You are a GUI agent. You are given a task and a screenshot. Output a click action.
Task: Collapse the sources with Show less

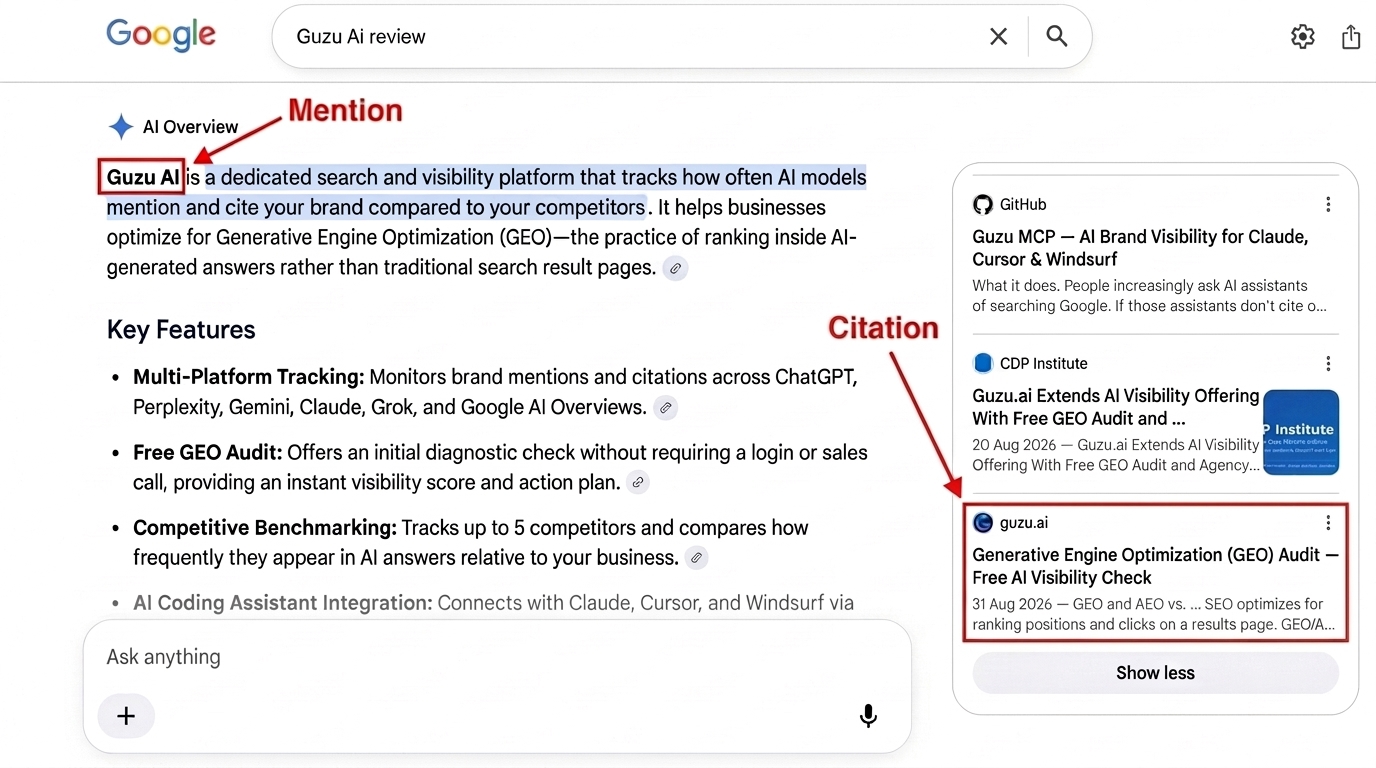[1155, 673]
